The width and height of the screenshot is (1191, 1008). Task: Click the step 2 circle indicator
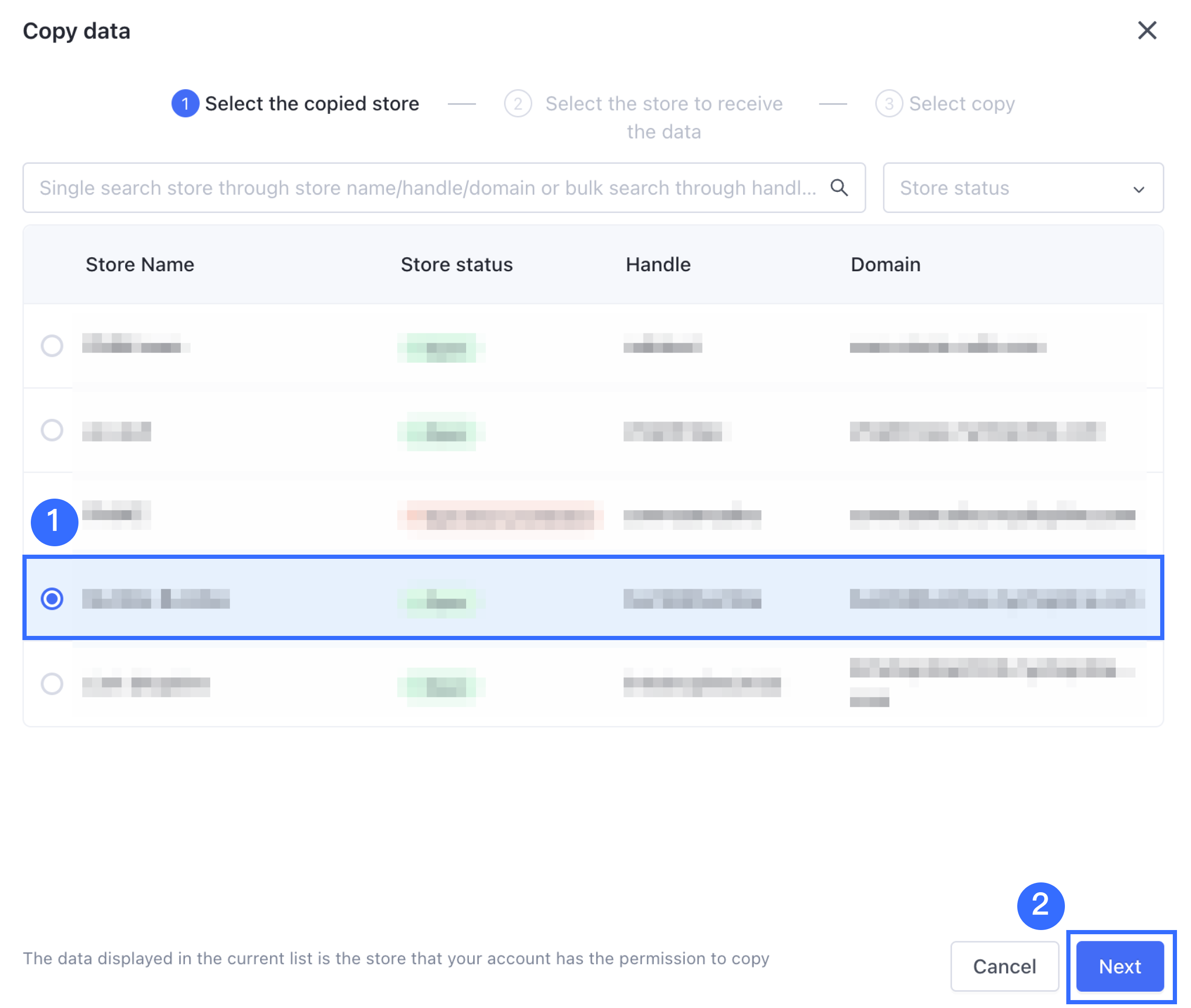coord(517,104)
